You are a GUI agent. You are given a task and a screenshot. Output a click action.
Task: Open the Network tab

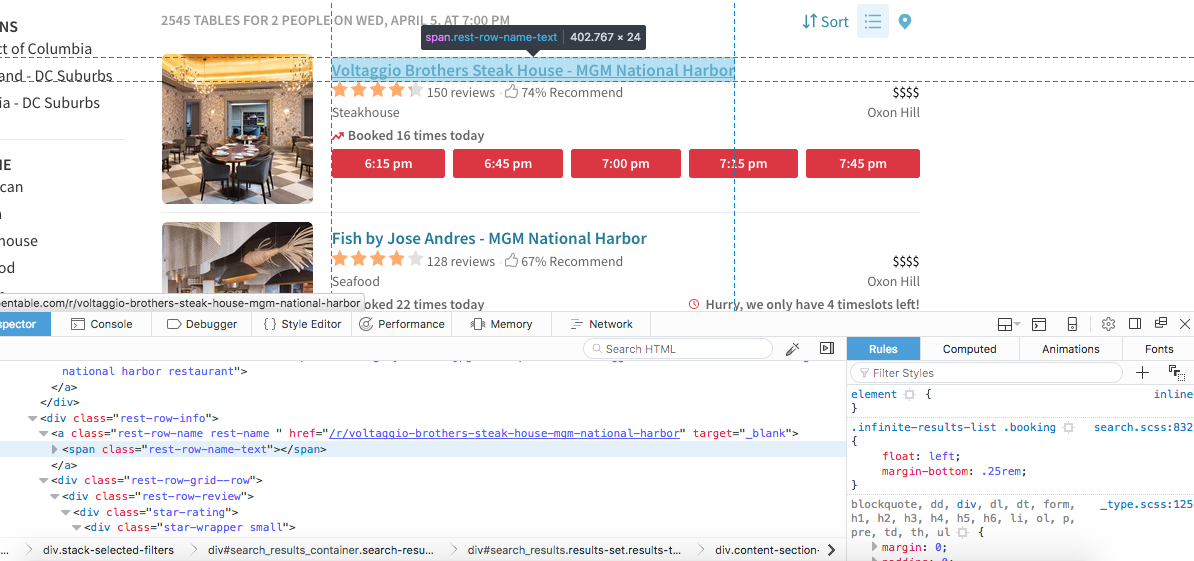602,324
